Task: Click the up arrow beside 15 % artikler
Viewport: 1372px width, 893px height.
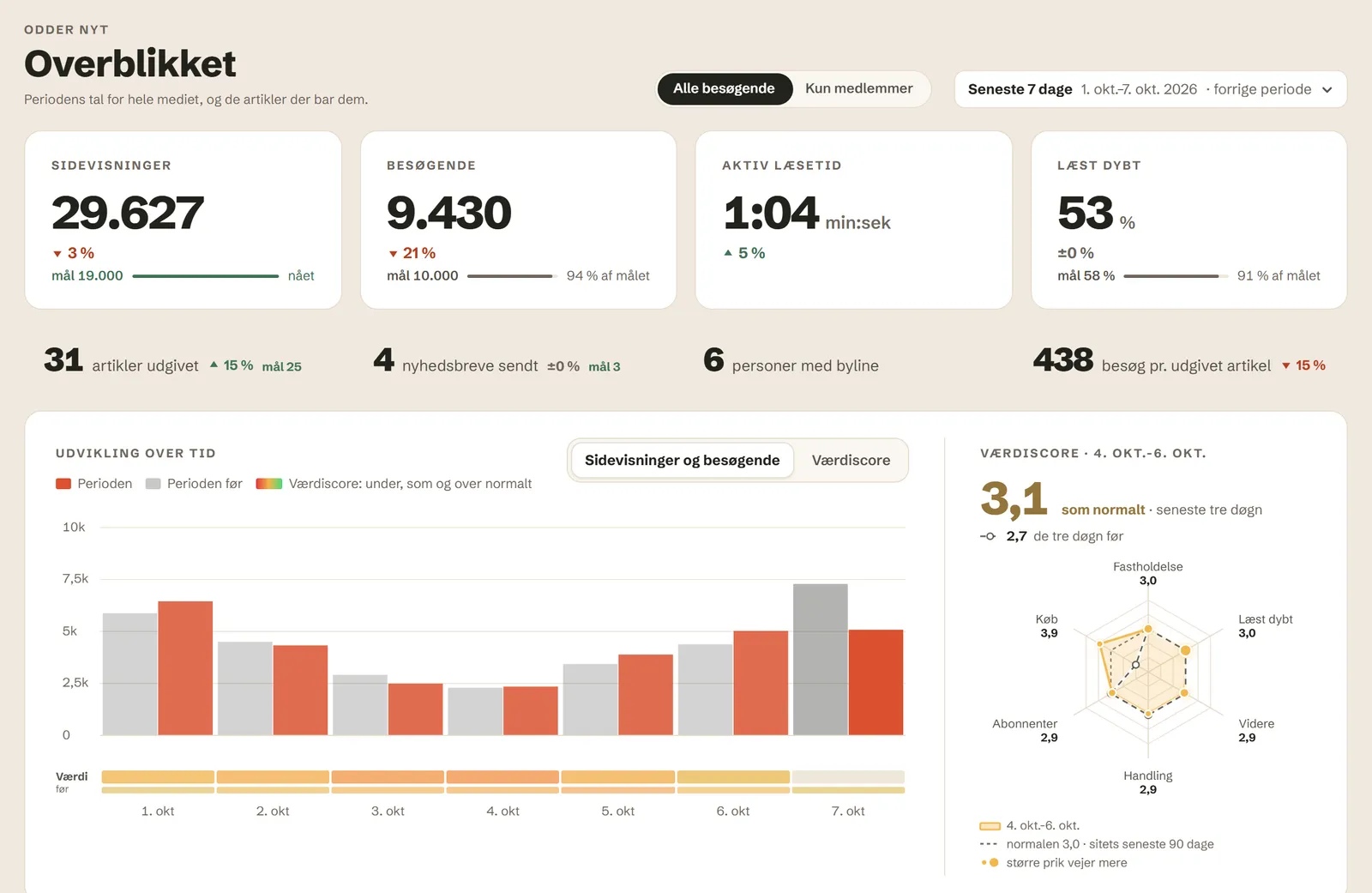Action: (214, 365)
